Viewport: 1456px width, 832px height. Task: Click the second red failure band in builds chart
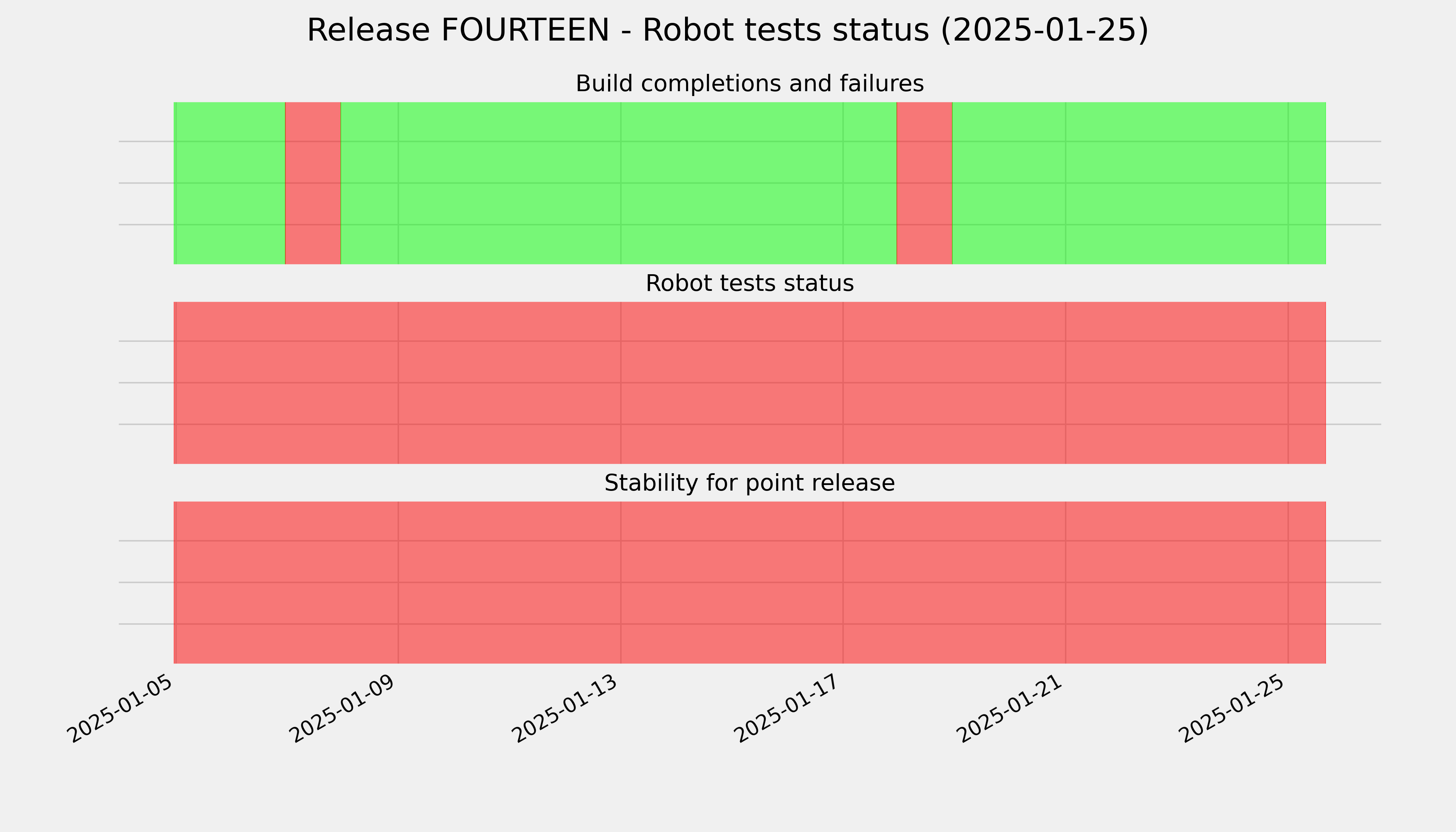925,183
